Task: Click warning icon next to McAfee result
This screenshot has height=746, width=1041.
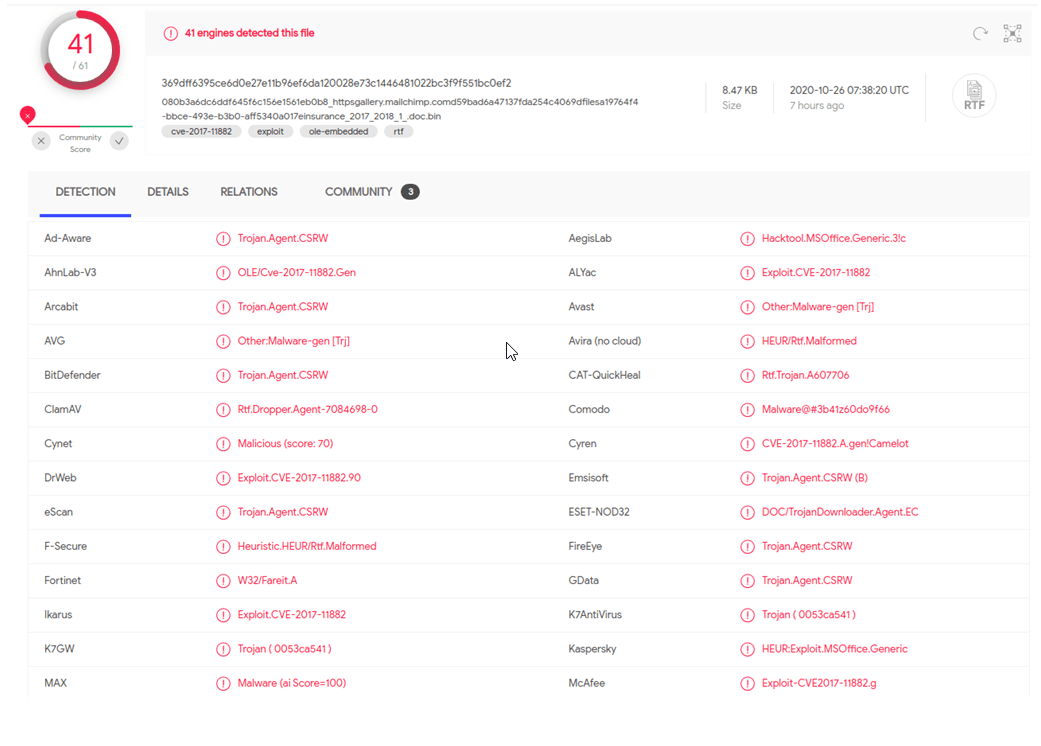Action: (748, 684)
